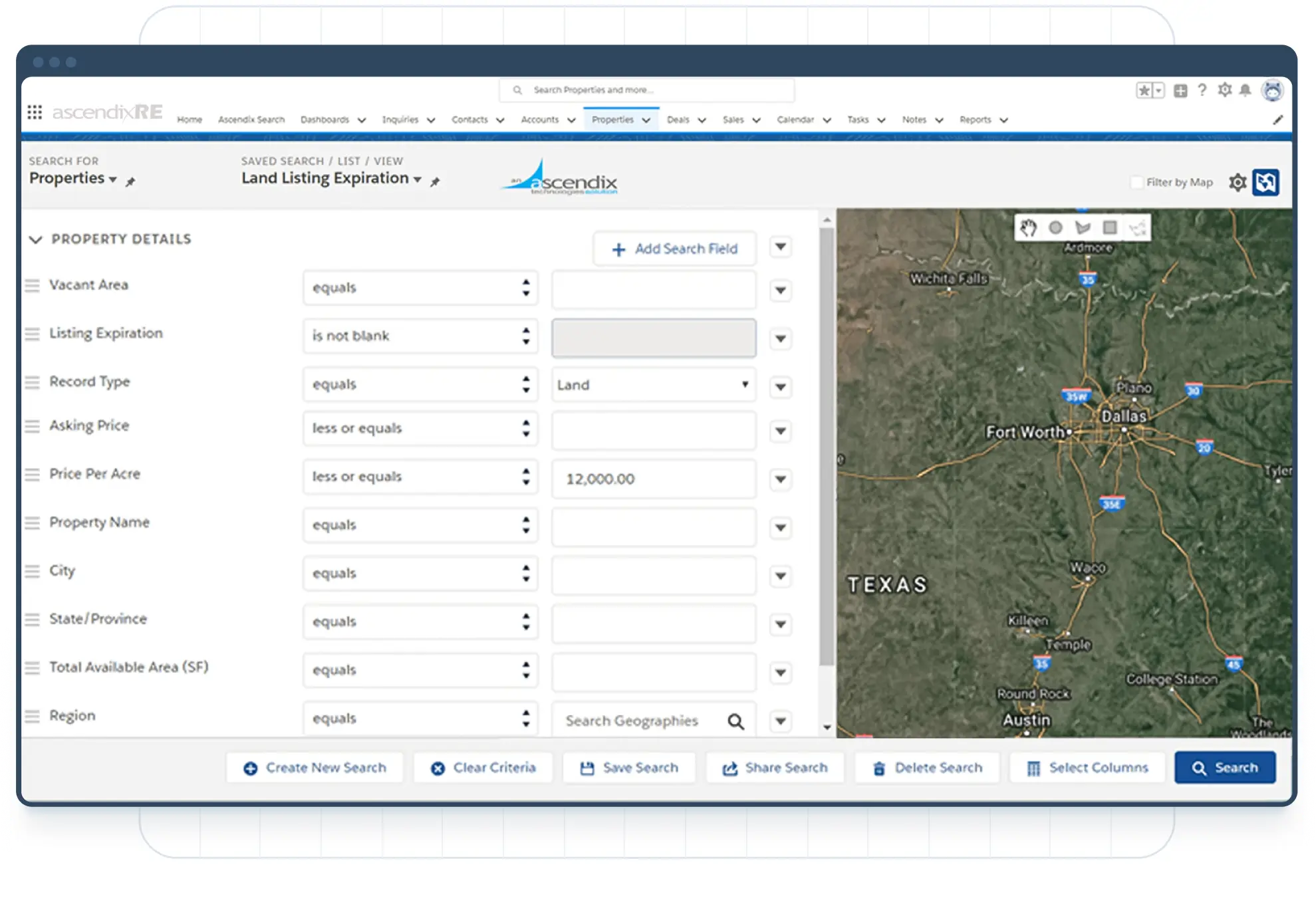Viewport: 1316px width, 920px height.
Task: Pin the Land Listing Expiration saved search
Action: [x=435, y=181]
